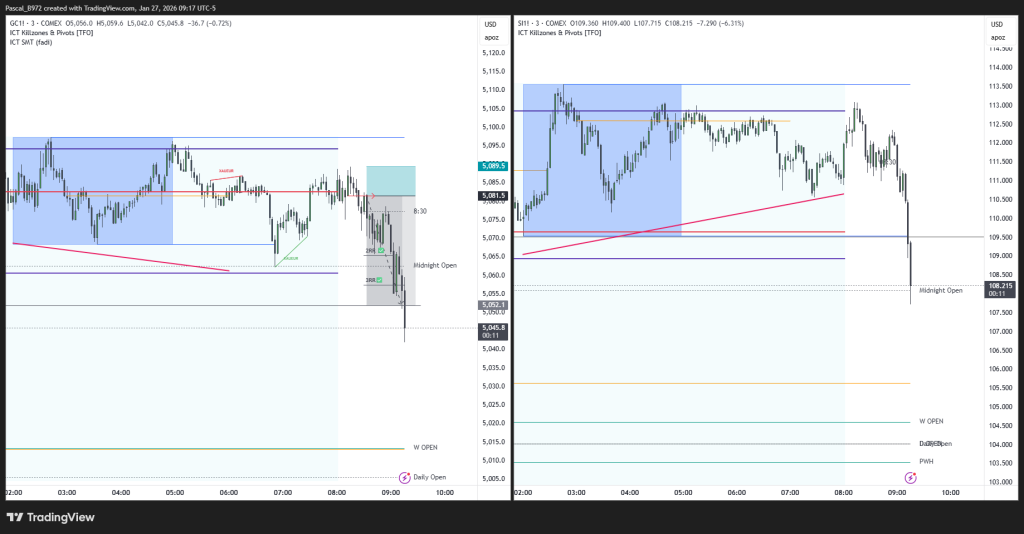Click the 5,045.8 current price label
This screenshot has width=1024, height=534.
tap(494, 327)
